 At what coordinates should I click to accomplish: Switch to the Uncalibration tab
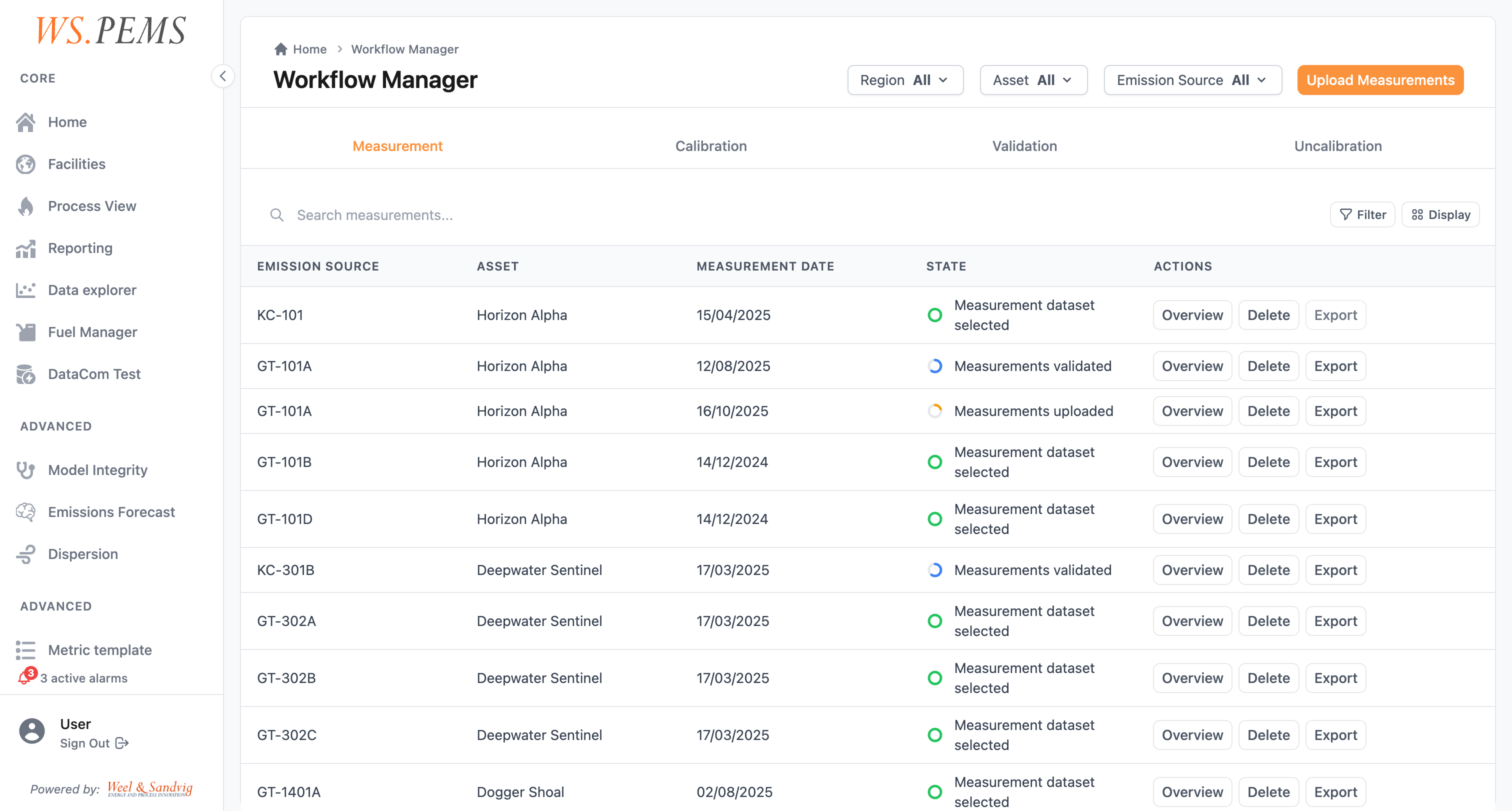1337,146
